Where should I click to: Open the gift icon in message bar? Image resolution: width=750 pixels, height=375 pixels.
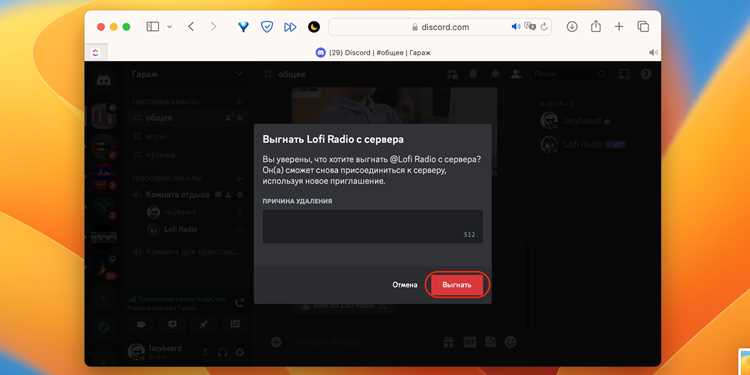click(448, 342)
